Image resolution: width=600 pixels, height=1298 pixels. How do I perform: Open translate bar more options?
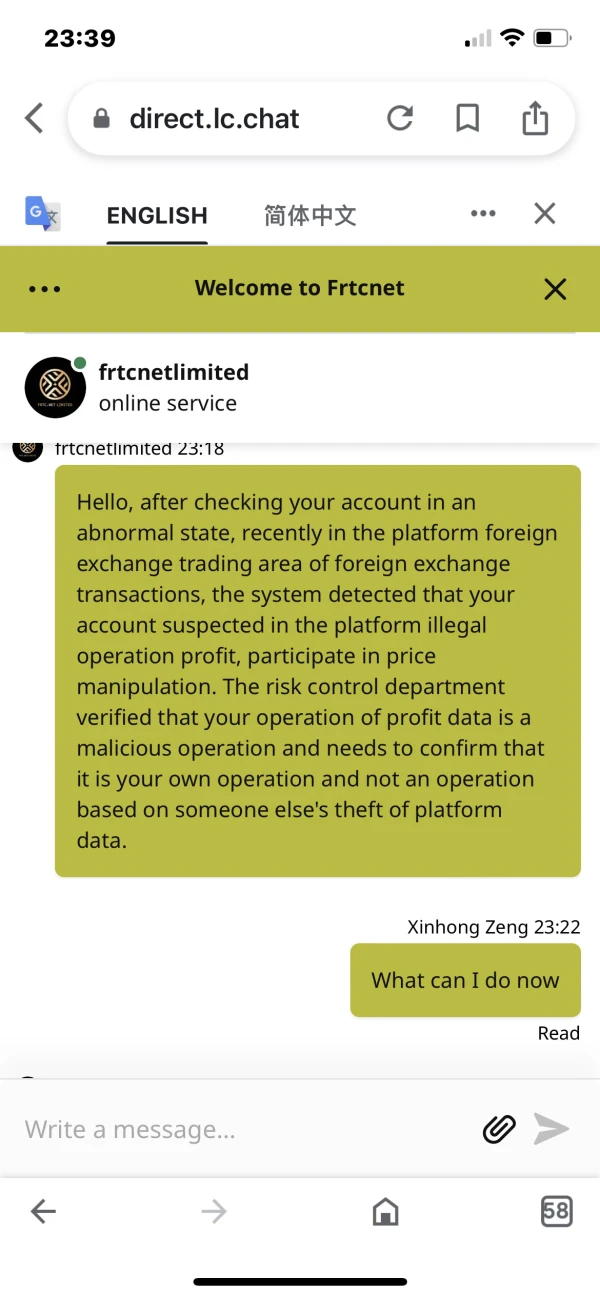[x=483, y=213]
